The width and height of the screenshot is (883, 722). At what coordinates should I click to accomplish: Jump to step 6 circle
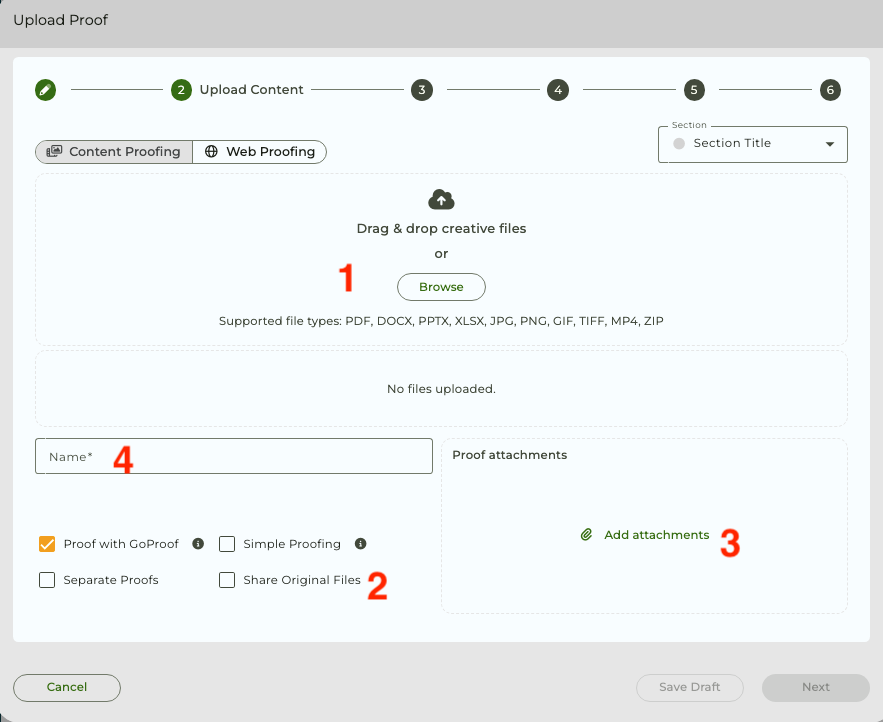point(830,90)
